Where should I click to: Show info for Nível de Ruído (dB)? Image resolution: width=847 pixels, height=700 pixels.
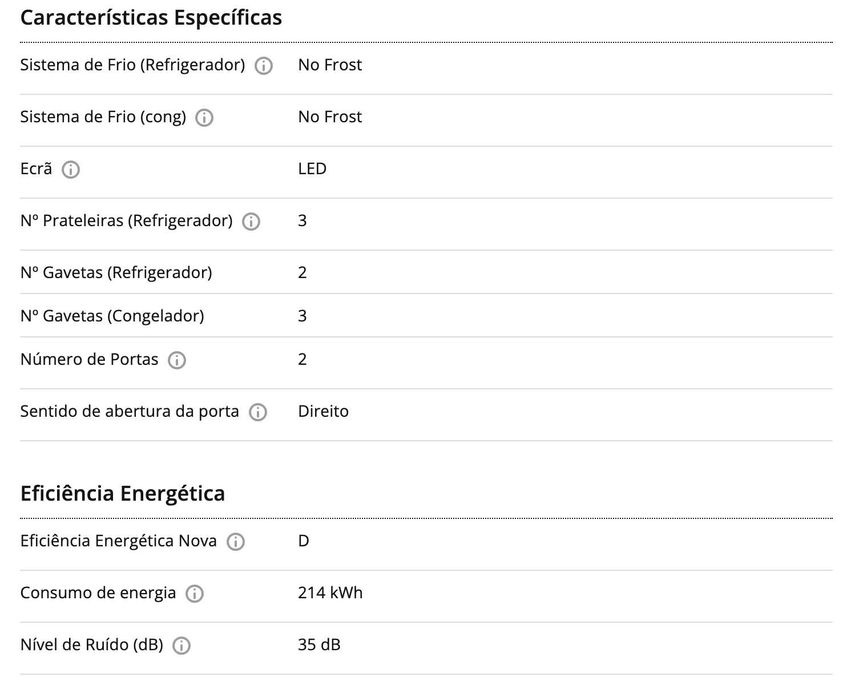182,646
